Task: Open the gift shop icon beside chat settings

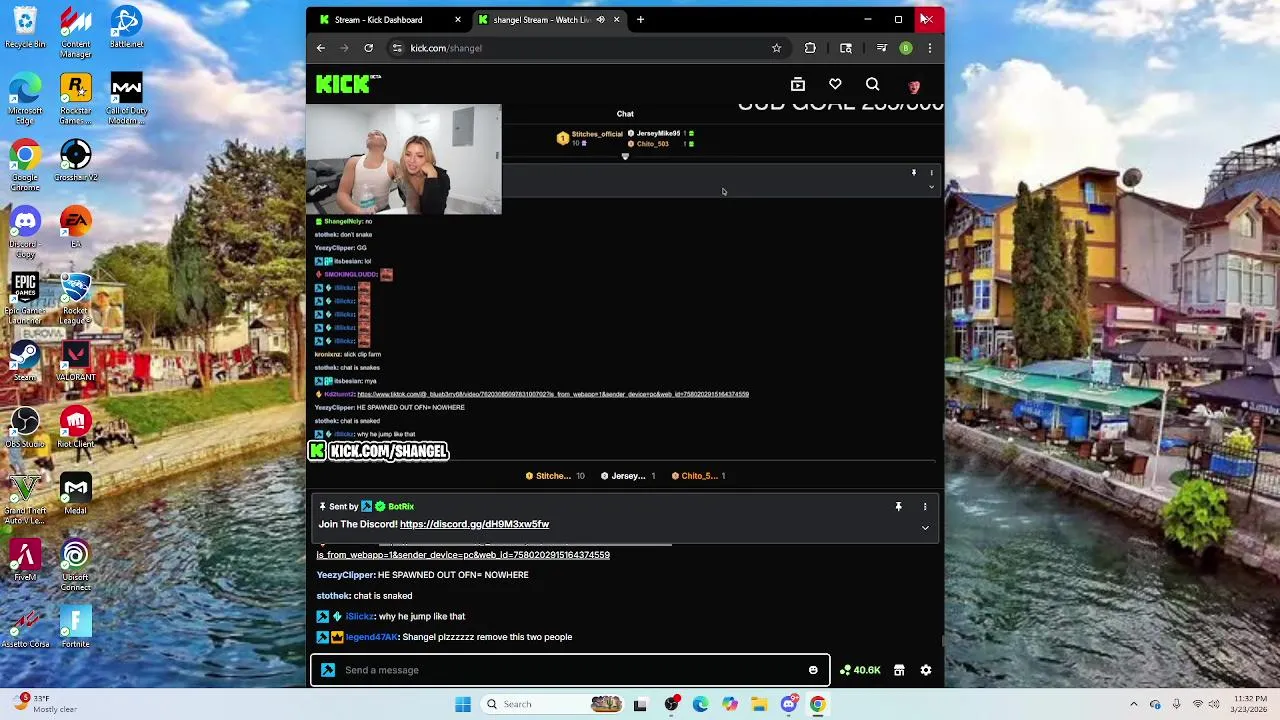Action: click(899, 670)
